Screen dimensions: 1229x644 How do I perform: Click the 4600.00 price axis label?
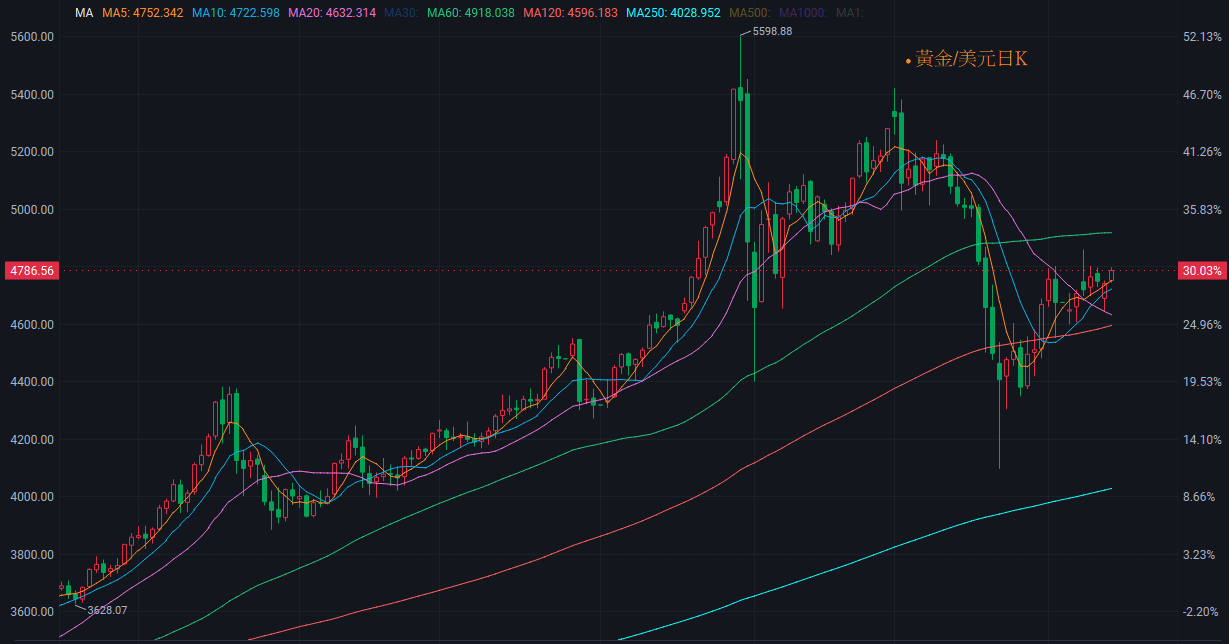point(31,325)
